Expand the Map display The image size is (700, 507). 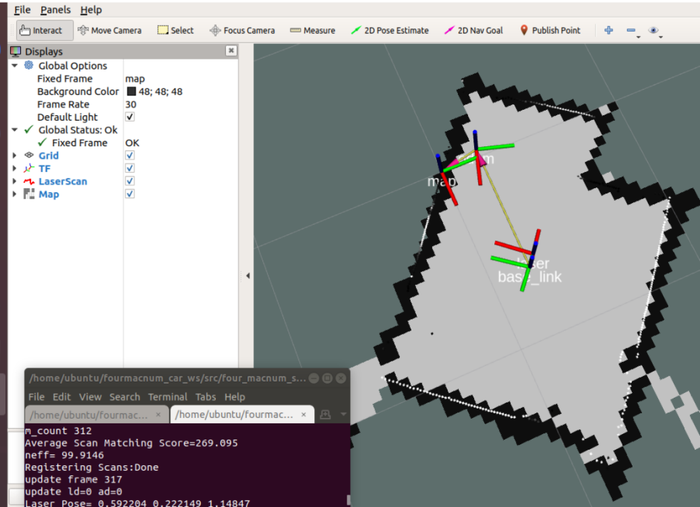14,194
